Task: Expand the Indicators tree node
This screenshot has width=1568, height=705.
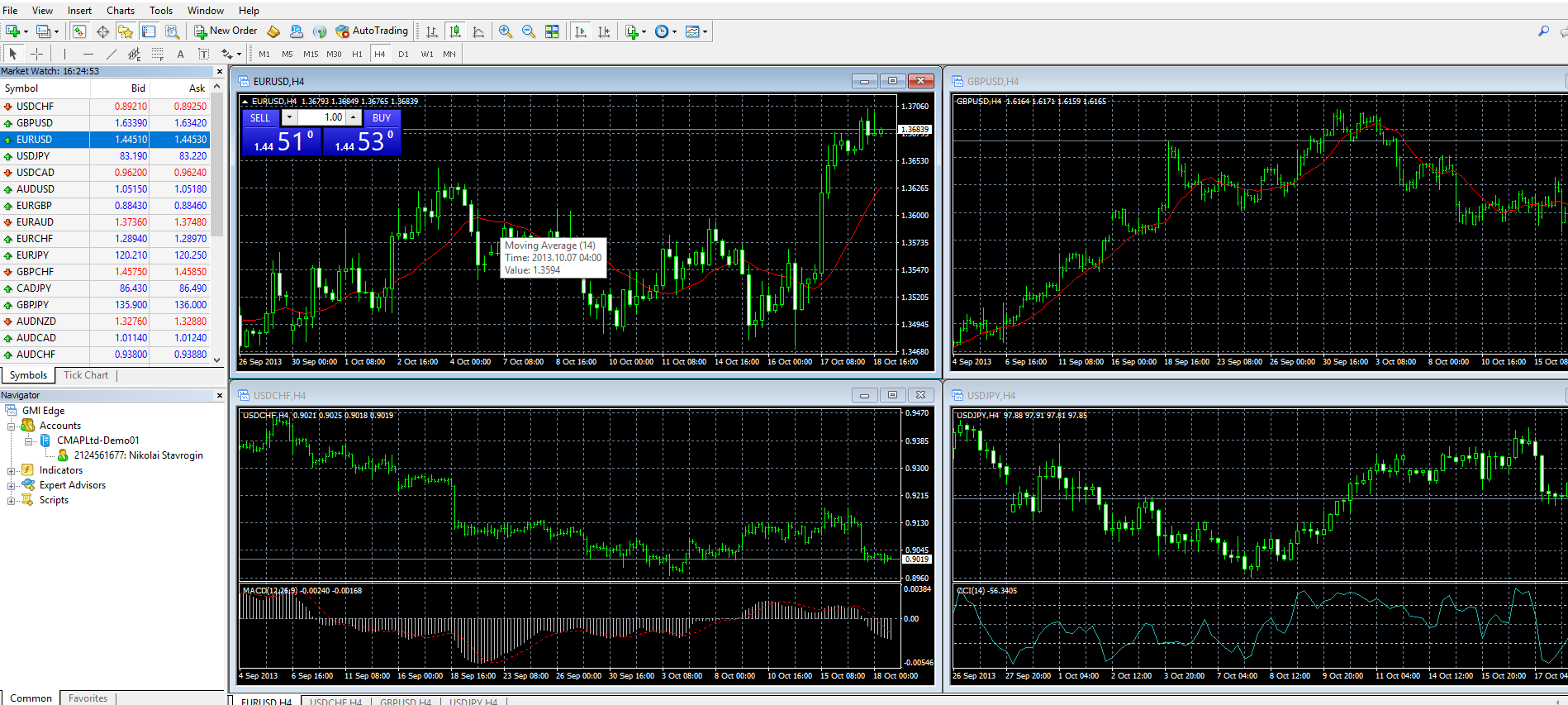Action: point(11,471)
